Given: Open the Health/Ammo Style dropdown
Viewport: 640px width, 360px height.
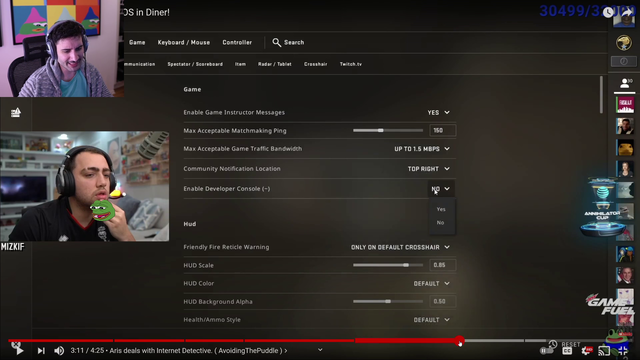Looking at the screenshot, I should pyautogui.click(x=432, y=320).
